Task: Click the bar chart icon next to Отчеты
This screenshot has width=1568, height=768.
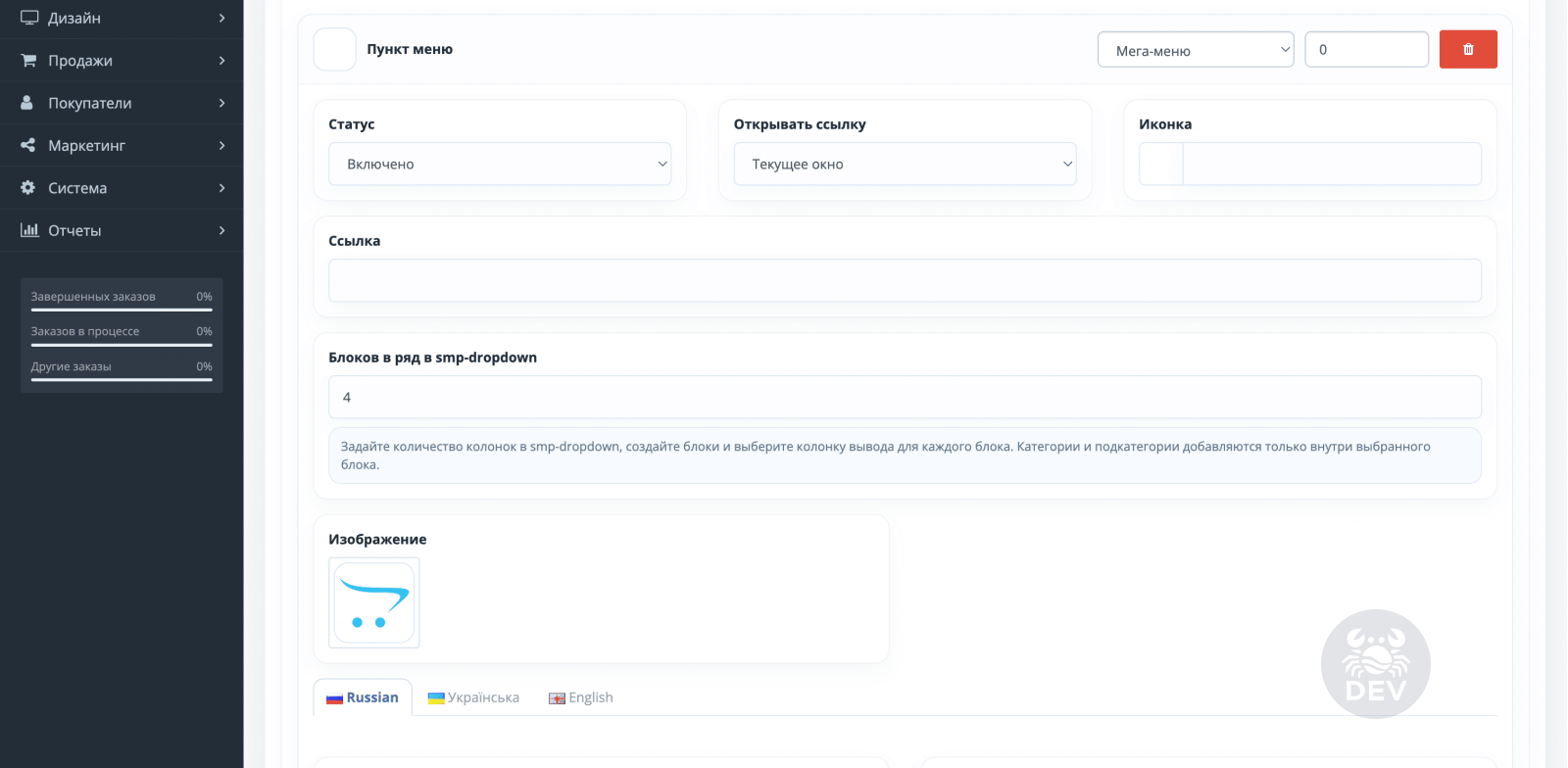Action: (29, 230)
